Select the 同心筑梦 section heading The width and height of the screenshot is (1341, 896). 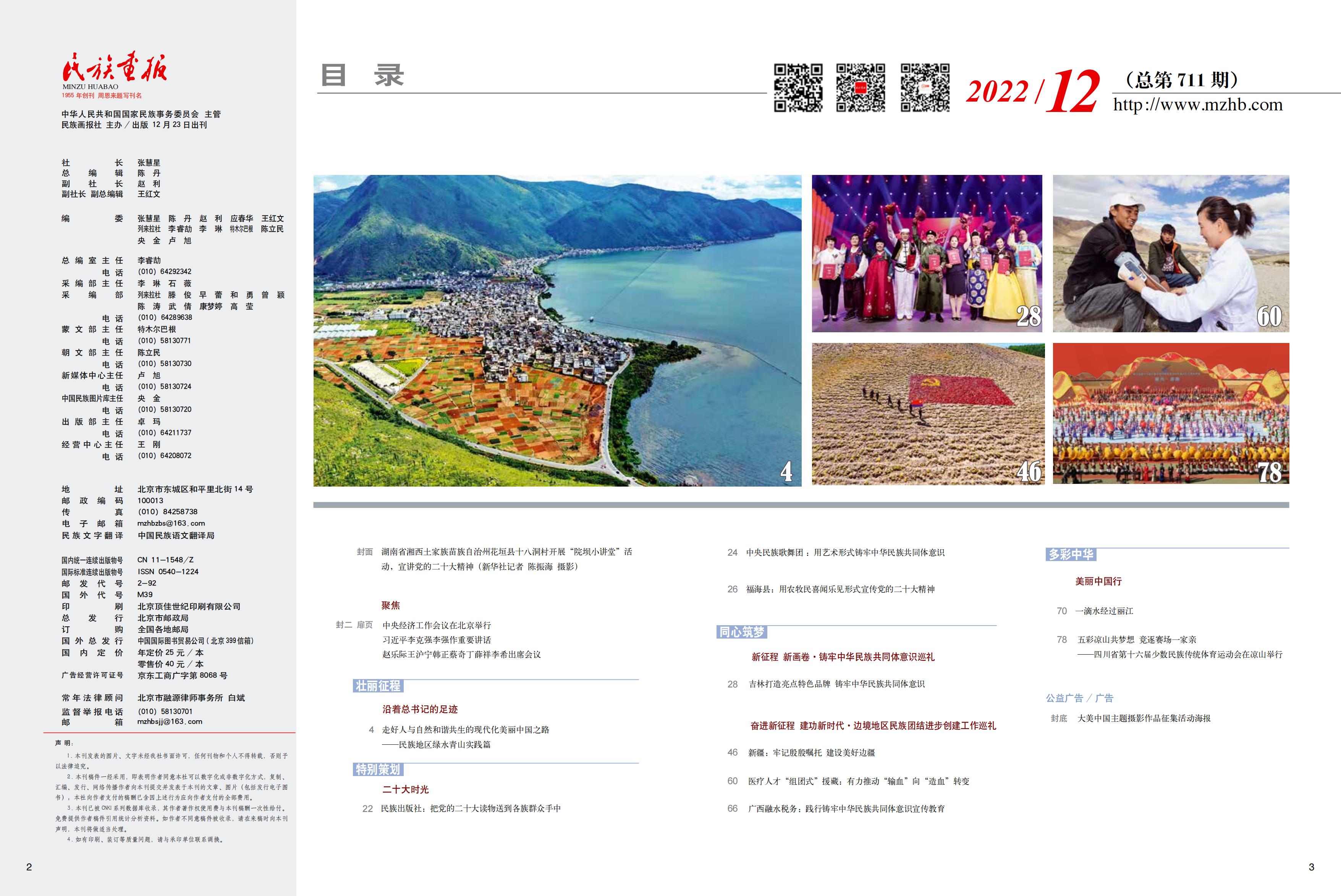pos(742,632)
